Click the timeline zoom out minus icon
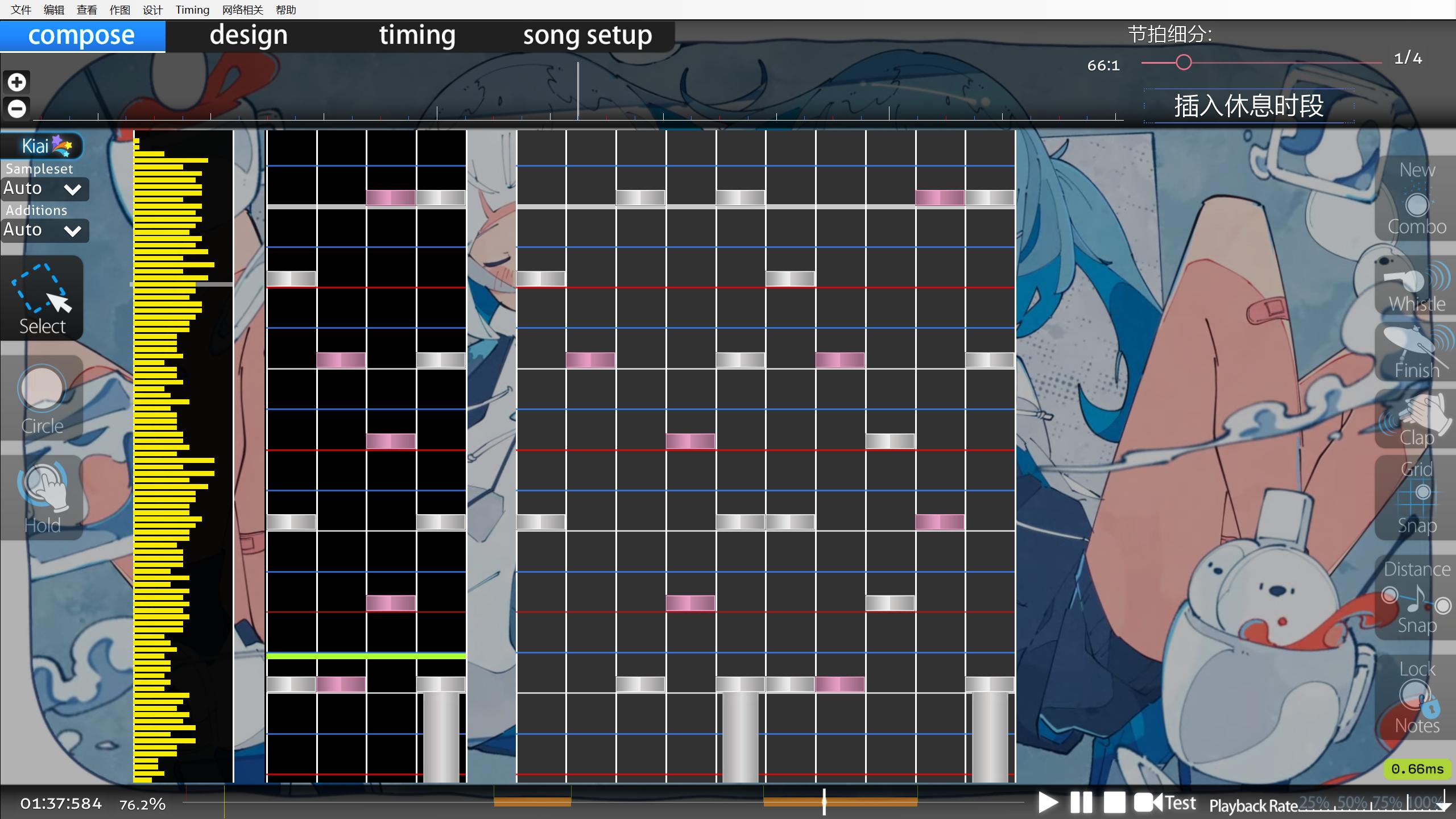 (16, 108)
